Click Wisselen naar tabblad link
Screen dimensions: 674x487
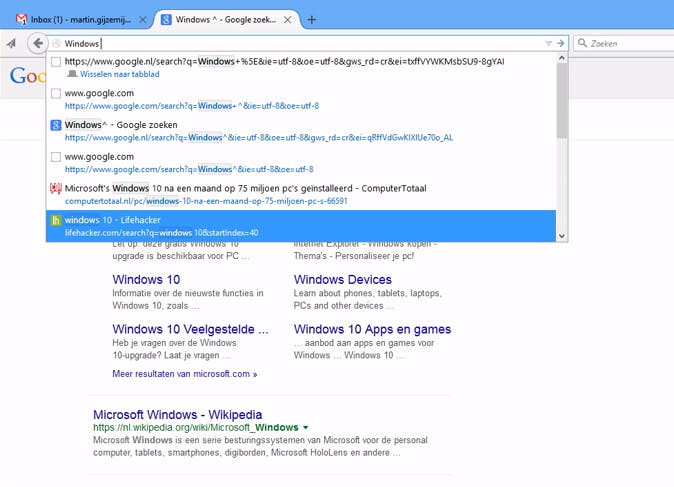pos(119,74)
